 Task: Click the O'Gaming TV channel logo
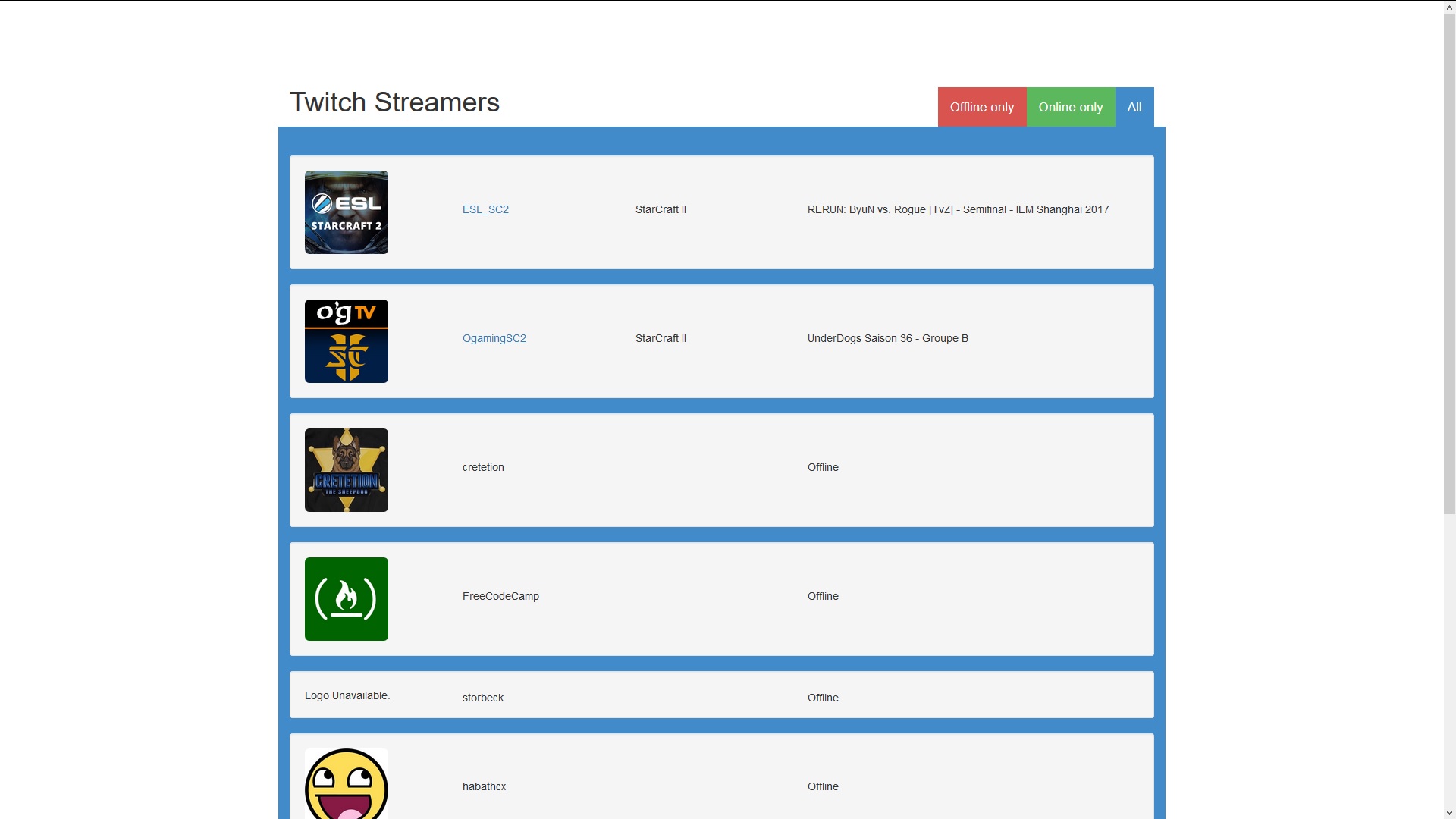point(347,341)
